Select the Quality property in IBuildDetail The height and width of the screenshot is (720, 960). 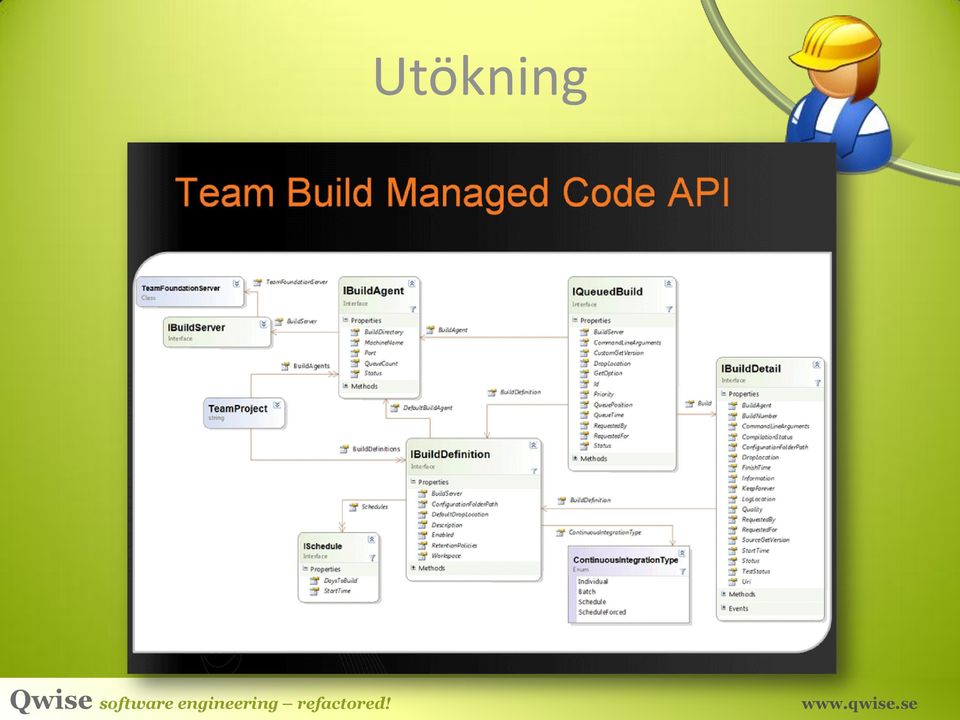[752, 509]
